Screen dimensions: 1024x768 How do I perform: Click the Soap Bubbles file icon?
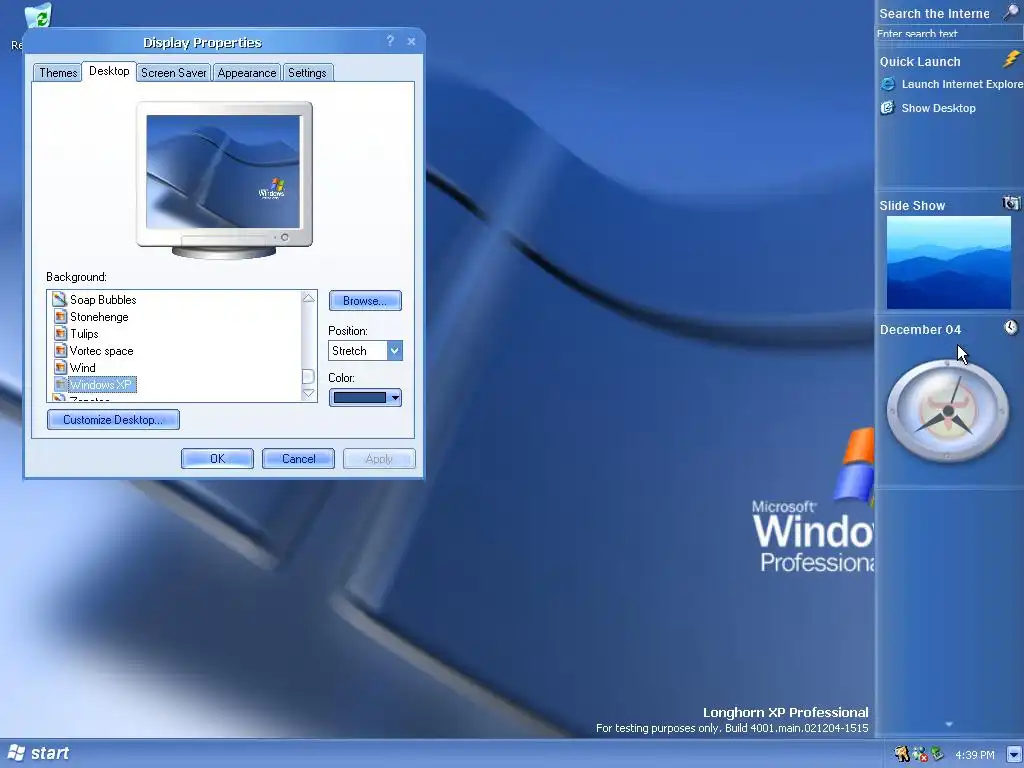[59, 299]
